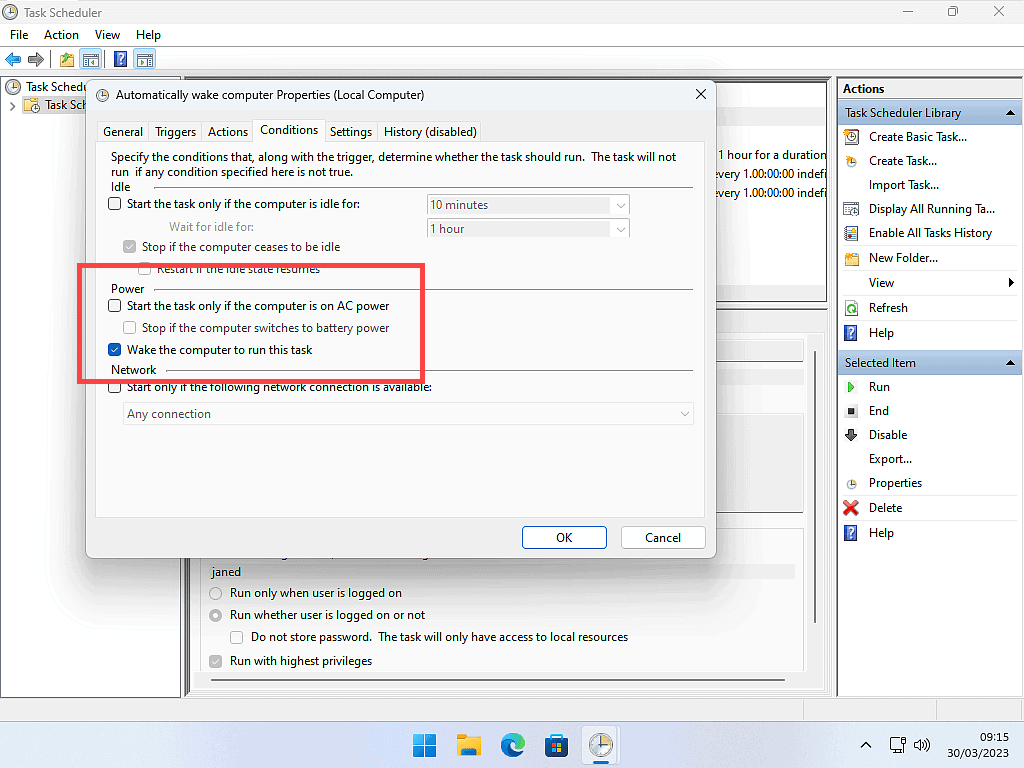The image size is (1024, 768).
Task: Open Microsoft Edge from the taskbar
Action: (513, 745)
